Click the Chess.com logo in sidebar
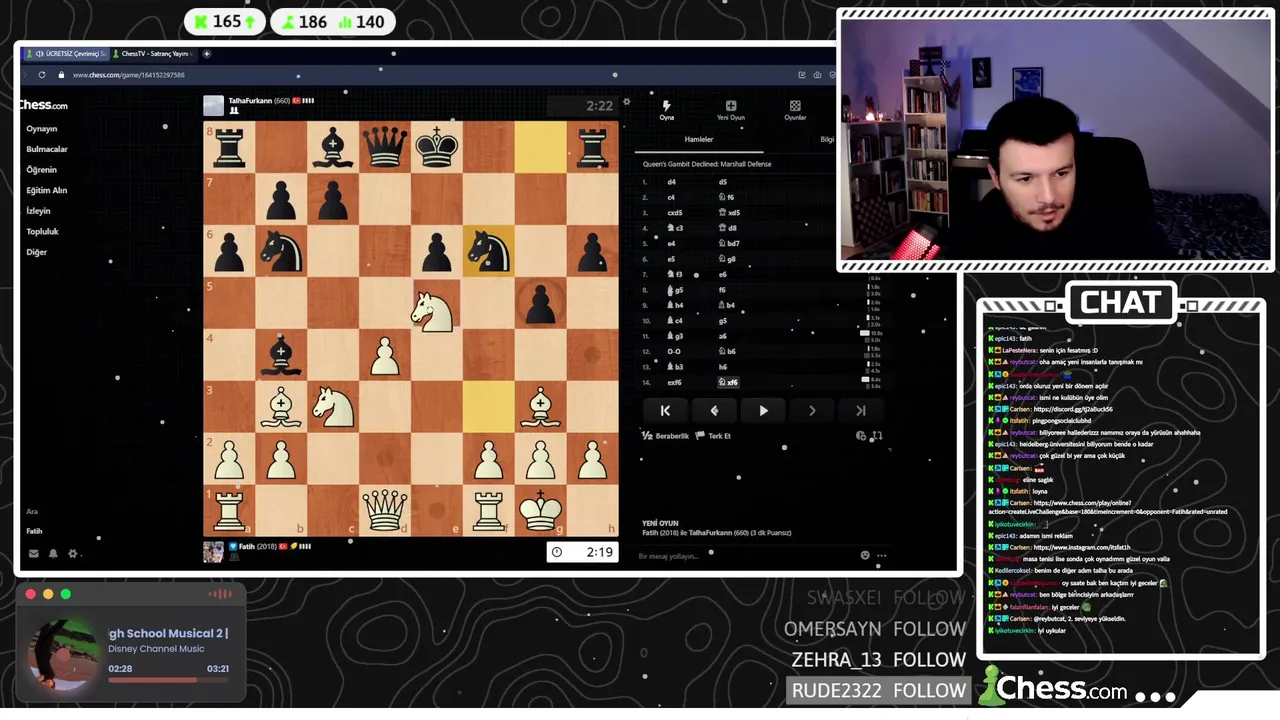1280x720 pixels. (43, 105)
